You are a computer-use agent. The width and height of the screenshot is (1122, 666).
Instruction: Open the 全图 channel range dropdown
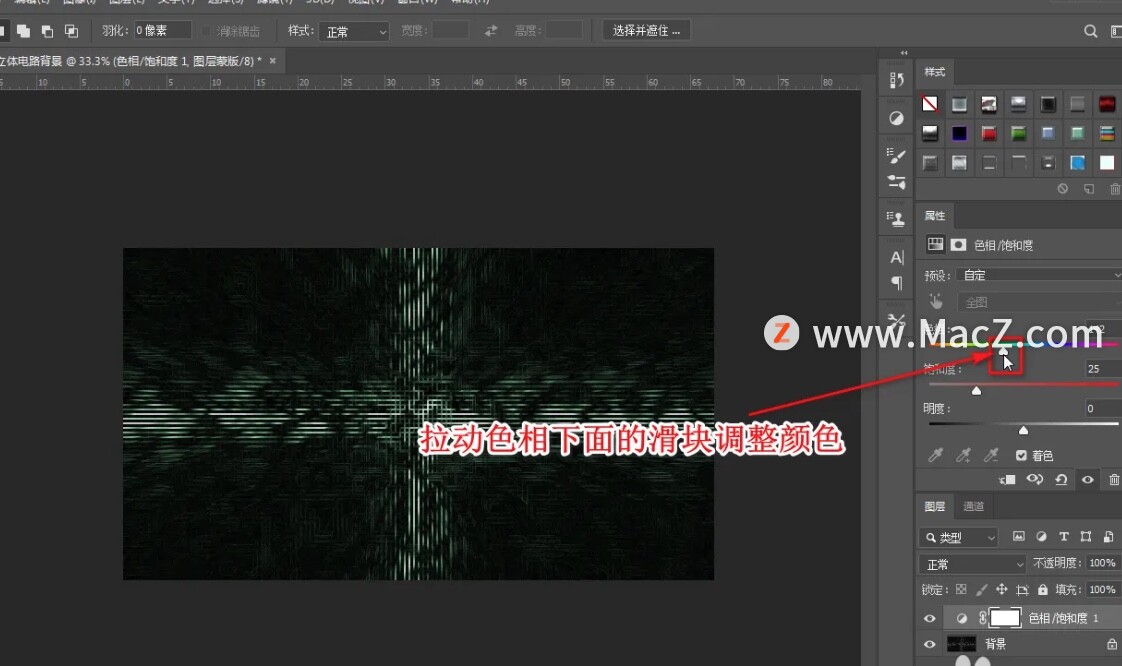(x=1039, y=302)
